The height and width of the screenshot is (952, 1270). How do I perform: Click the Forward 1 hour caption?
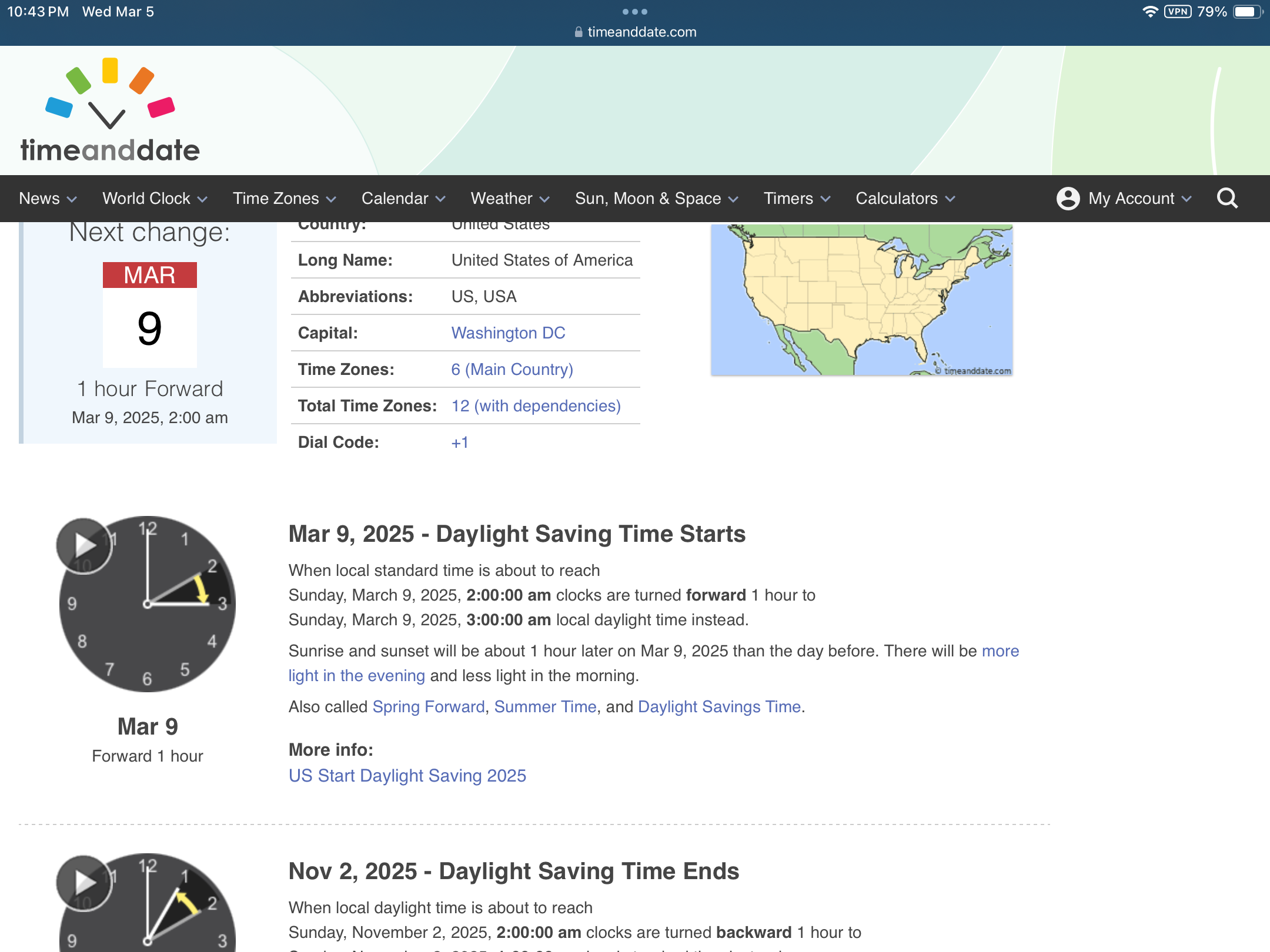148,756
